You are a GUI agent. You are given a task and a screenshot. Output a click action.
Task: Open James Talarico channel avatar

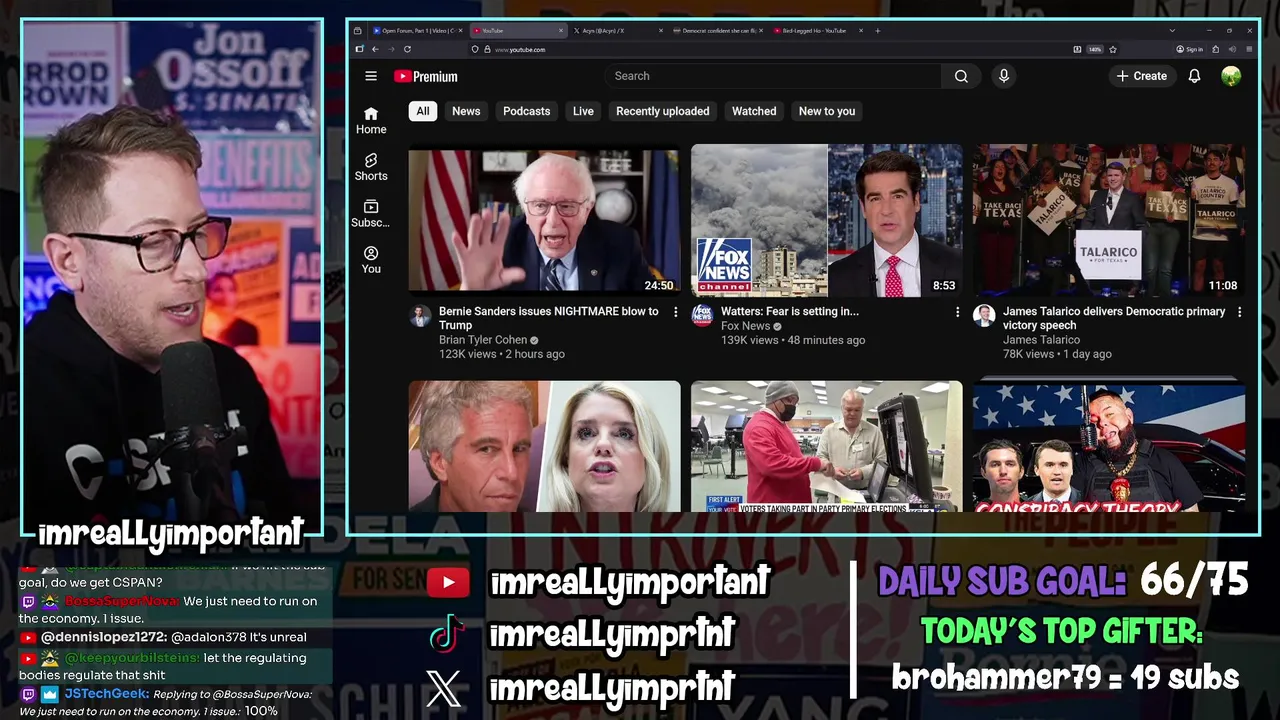click(985, 316)
